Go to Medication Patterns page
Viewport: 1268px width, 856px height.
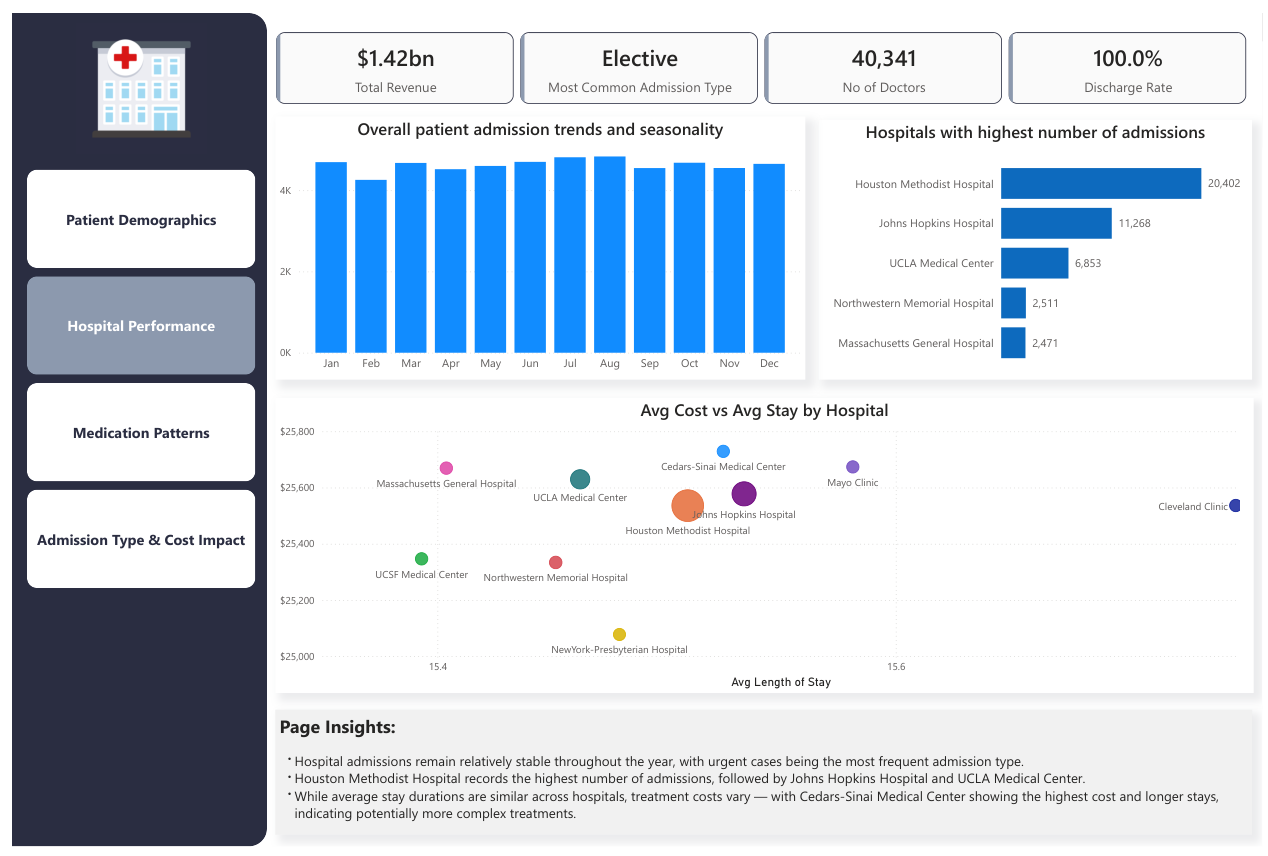click(x=141, y=433)
